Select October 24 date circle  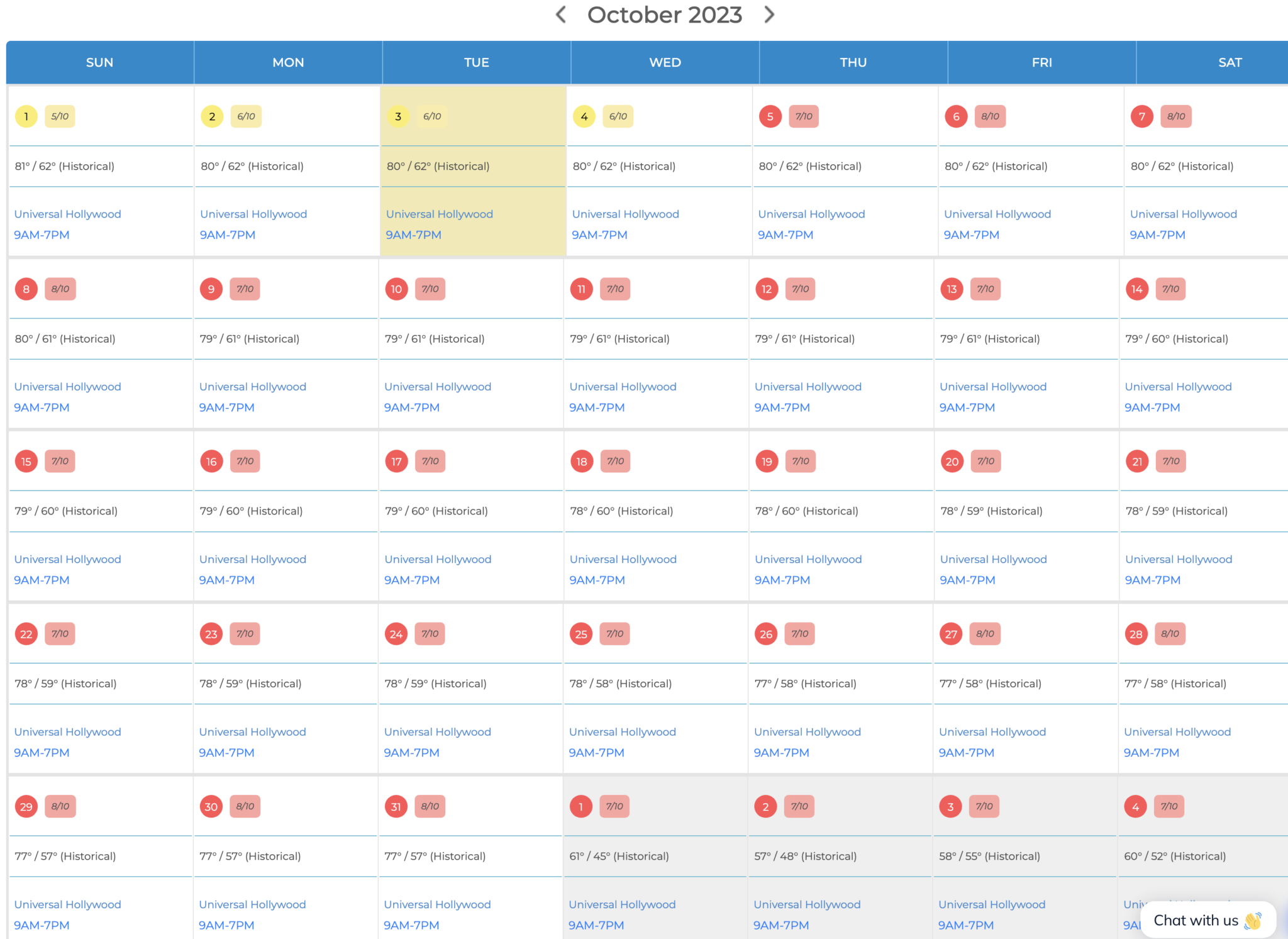tap(396, 634)
